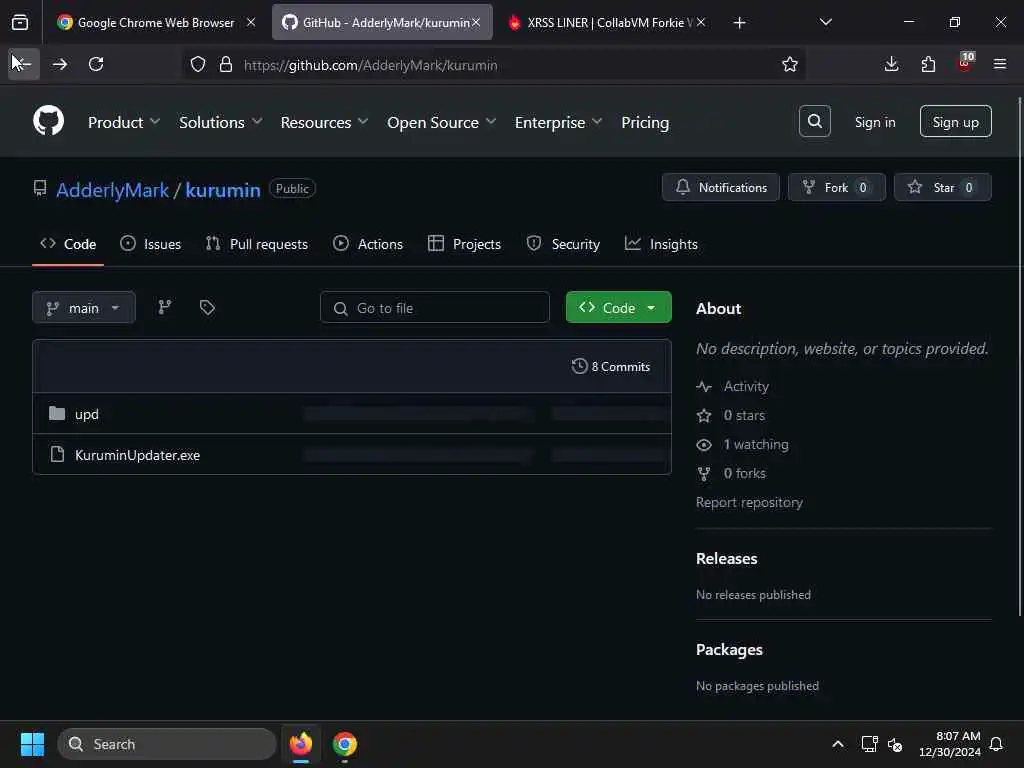
Task: Reload the current GitHub page
Action: click(96, 64)
